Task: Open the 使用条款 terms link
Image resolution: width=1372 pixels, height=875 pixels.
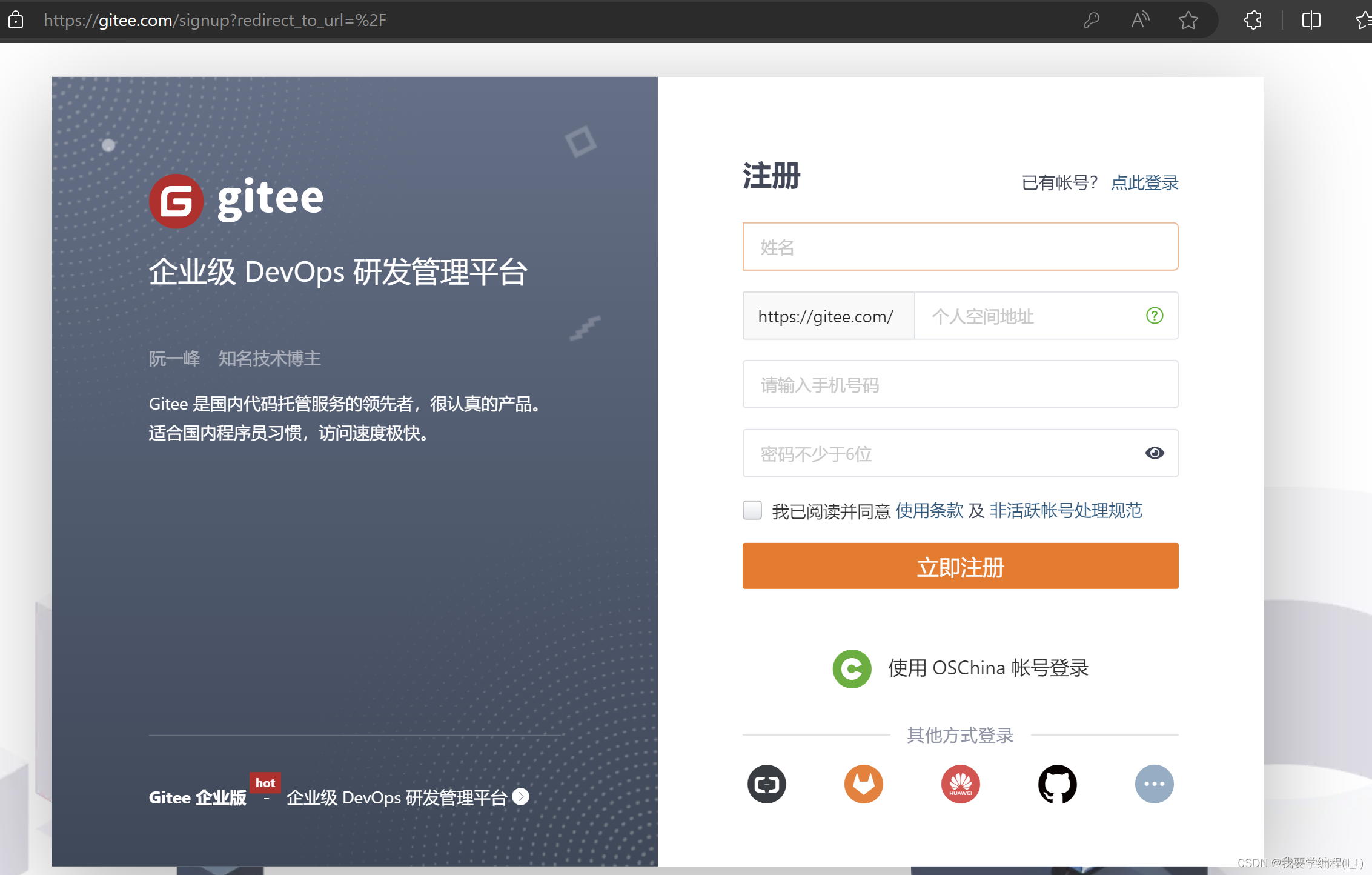Action: pos(929,511)
